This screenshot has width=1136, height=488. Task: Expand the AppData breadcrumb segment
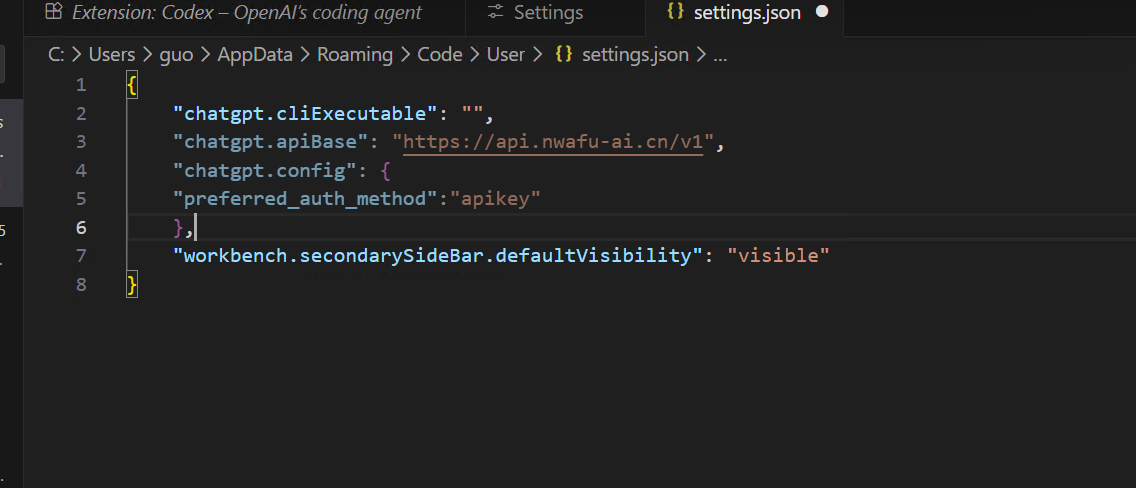tap(255, 55)
